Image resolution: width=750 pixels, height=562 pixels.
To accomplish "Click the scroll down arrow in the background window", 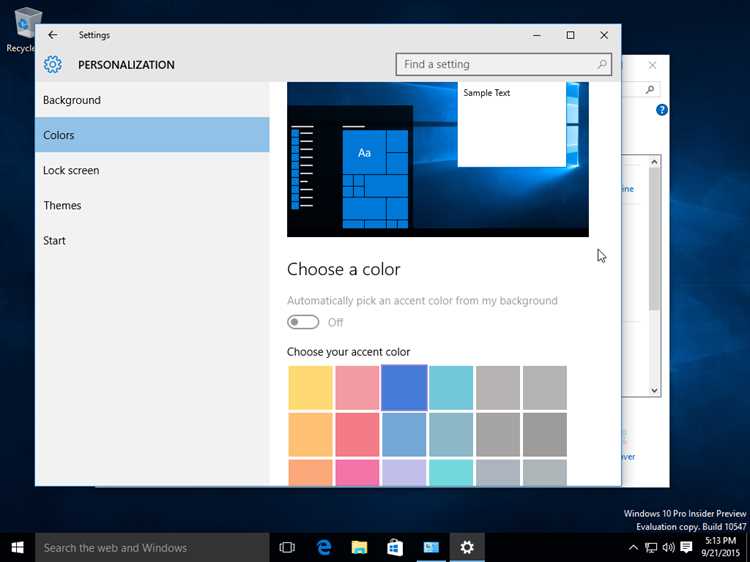I will (x=654, y=390).
